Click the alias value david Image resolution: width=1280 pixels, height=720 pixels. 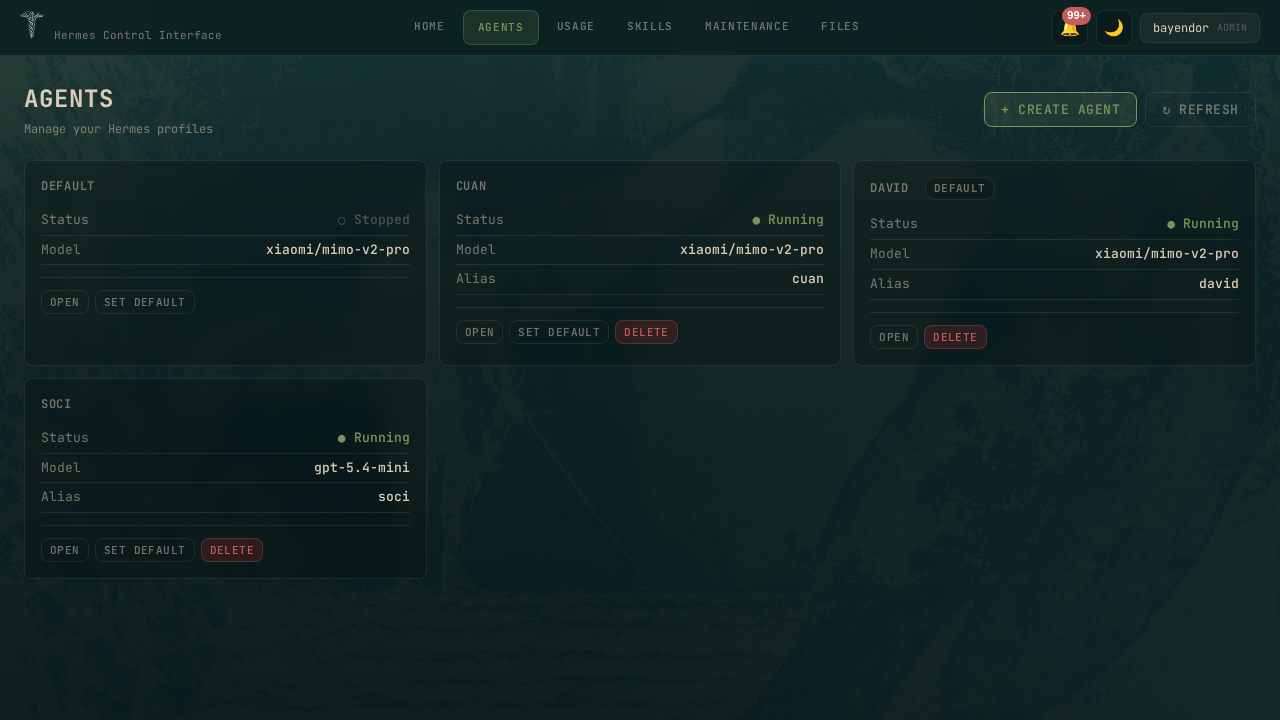1219,284
